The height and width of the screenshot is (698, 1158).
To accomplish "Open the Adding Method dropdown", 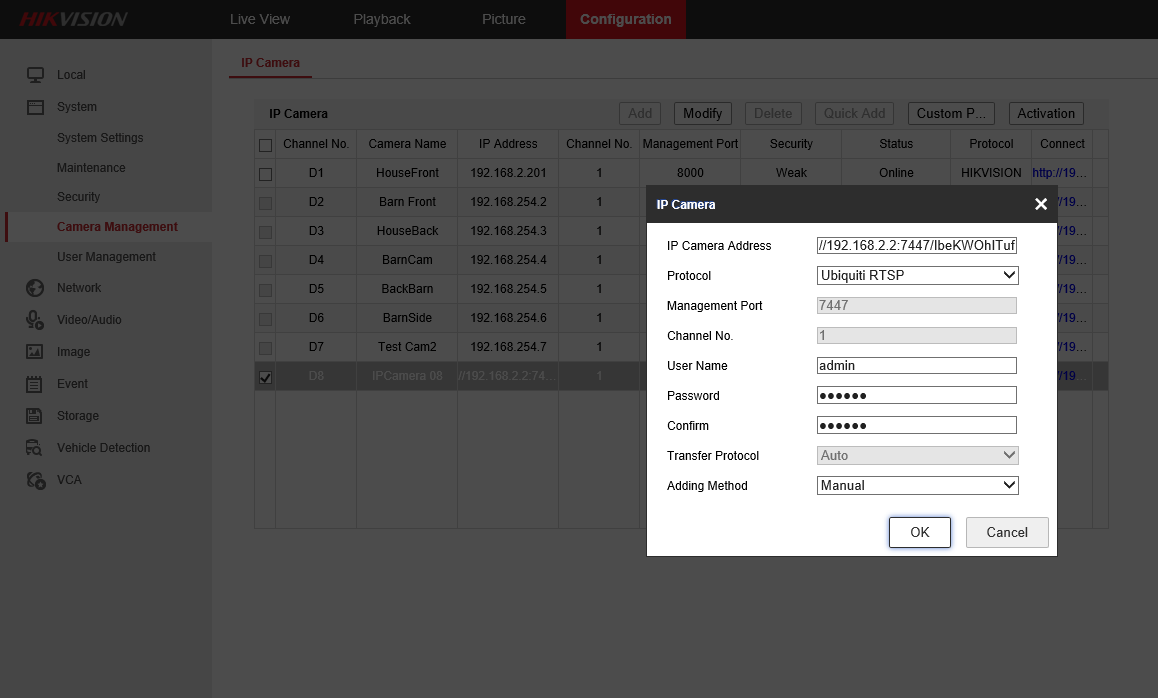I will (917, 485).
